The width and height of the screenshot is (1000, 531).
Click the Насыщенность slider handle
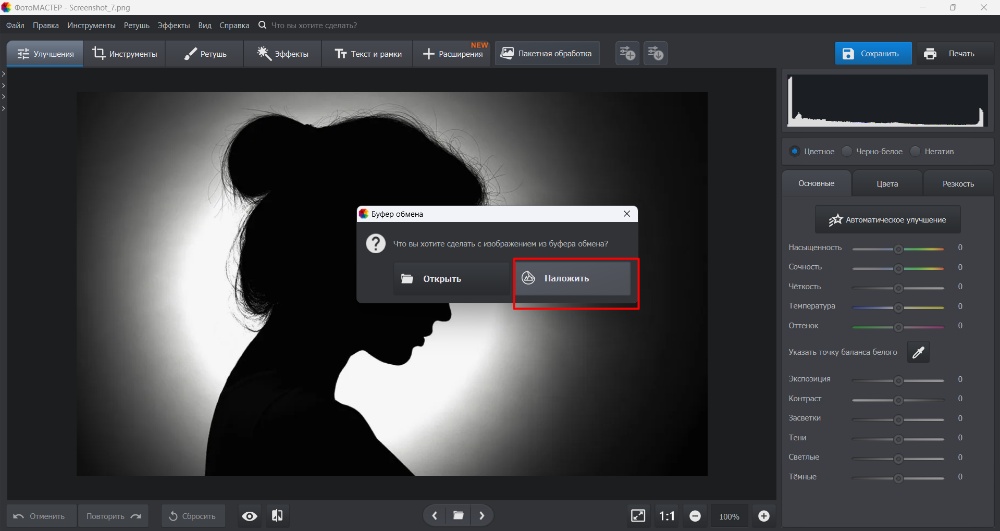(x=898, y=248)
